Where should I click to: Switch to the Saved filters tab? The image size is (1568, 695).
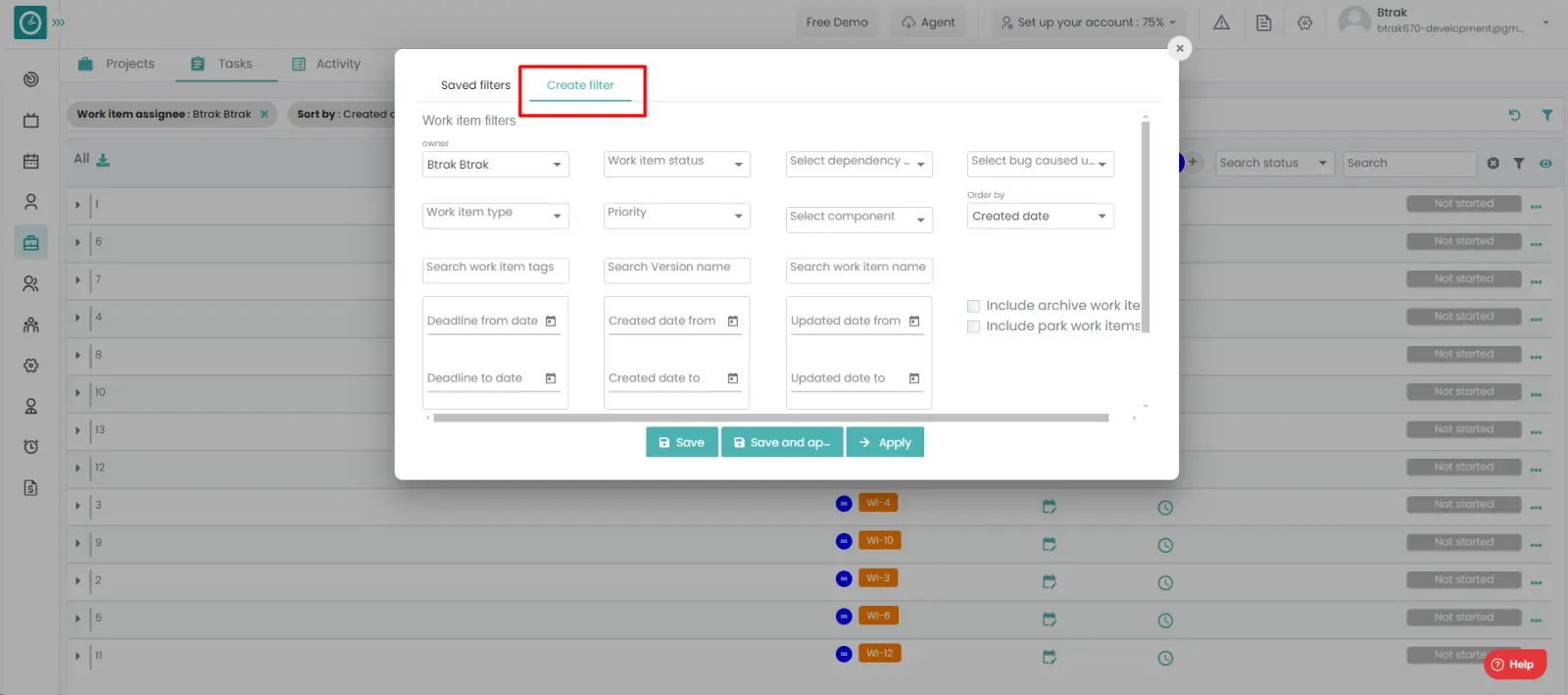[475, 85]
